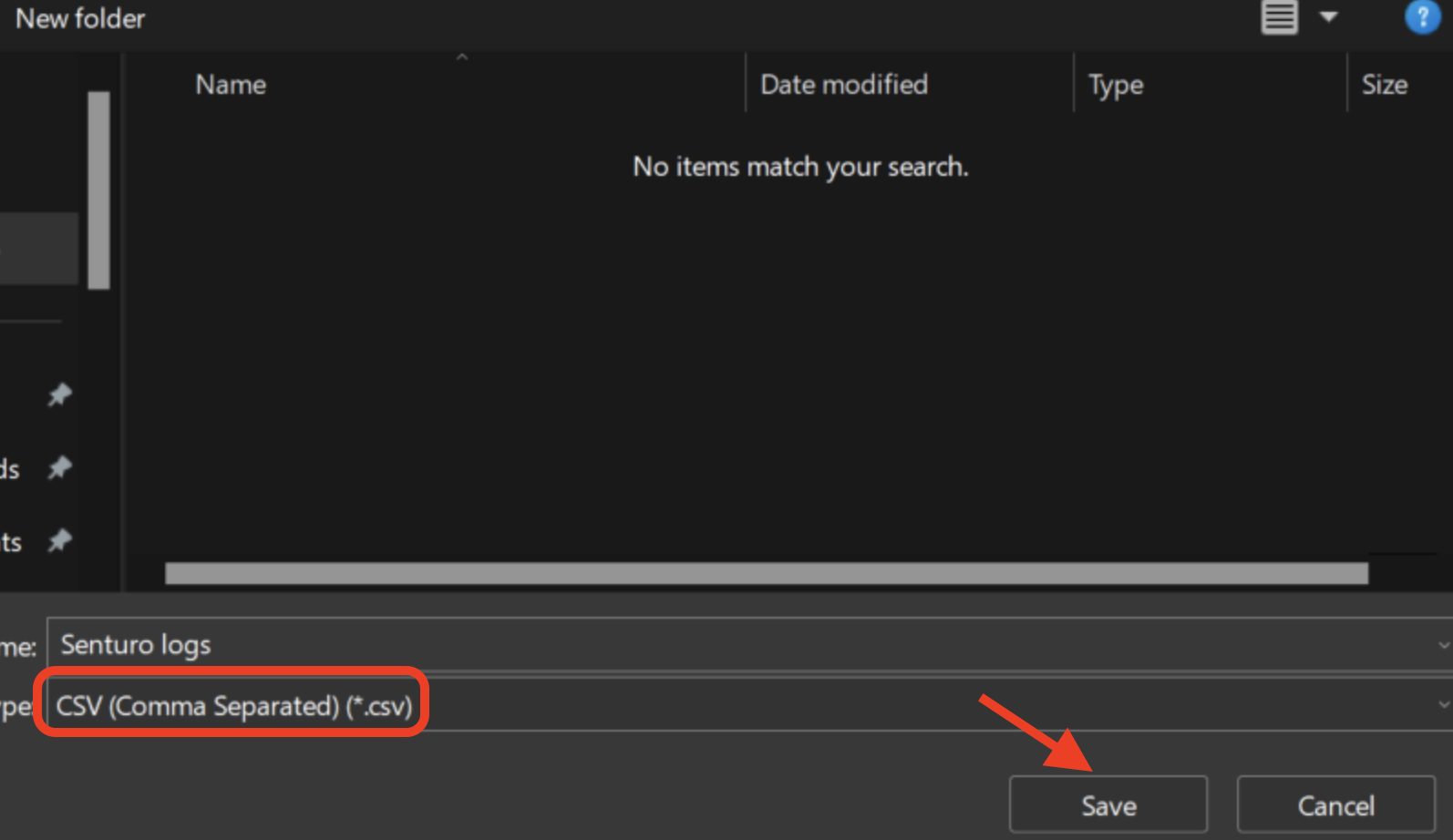
Task: Click the pin icon beside the "ts" item
Action: coord(60,541)
